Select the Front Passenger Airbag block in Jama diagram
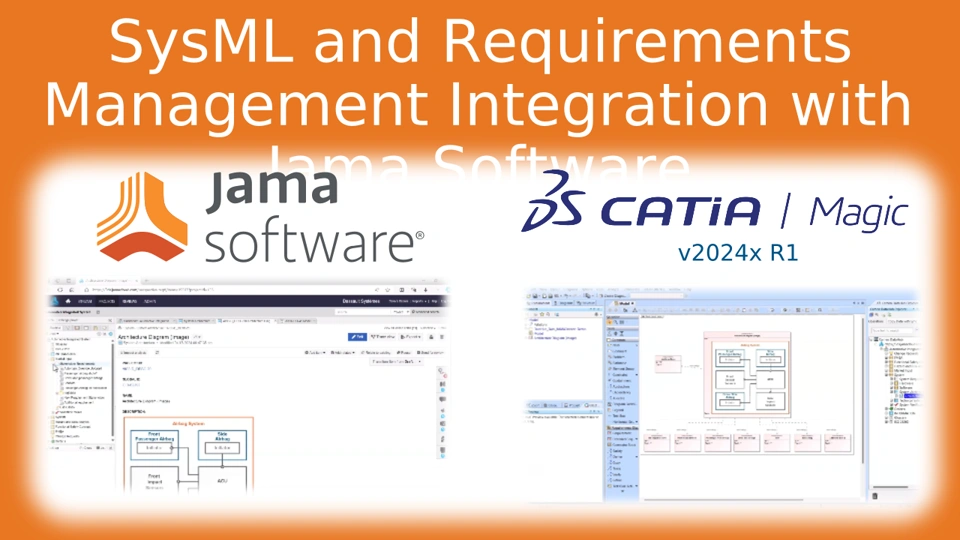Screen dimensions: 960x540 pos(154,444)
